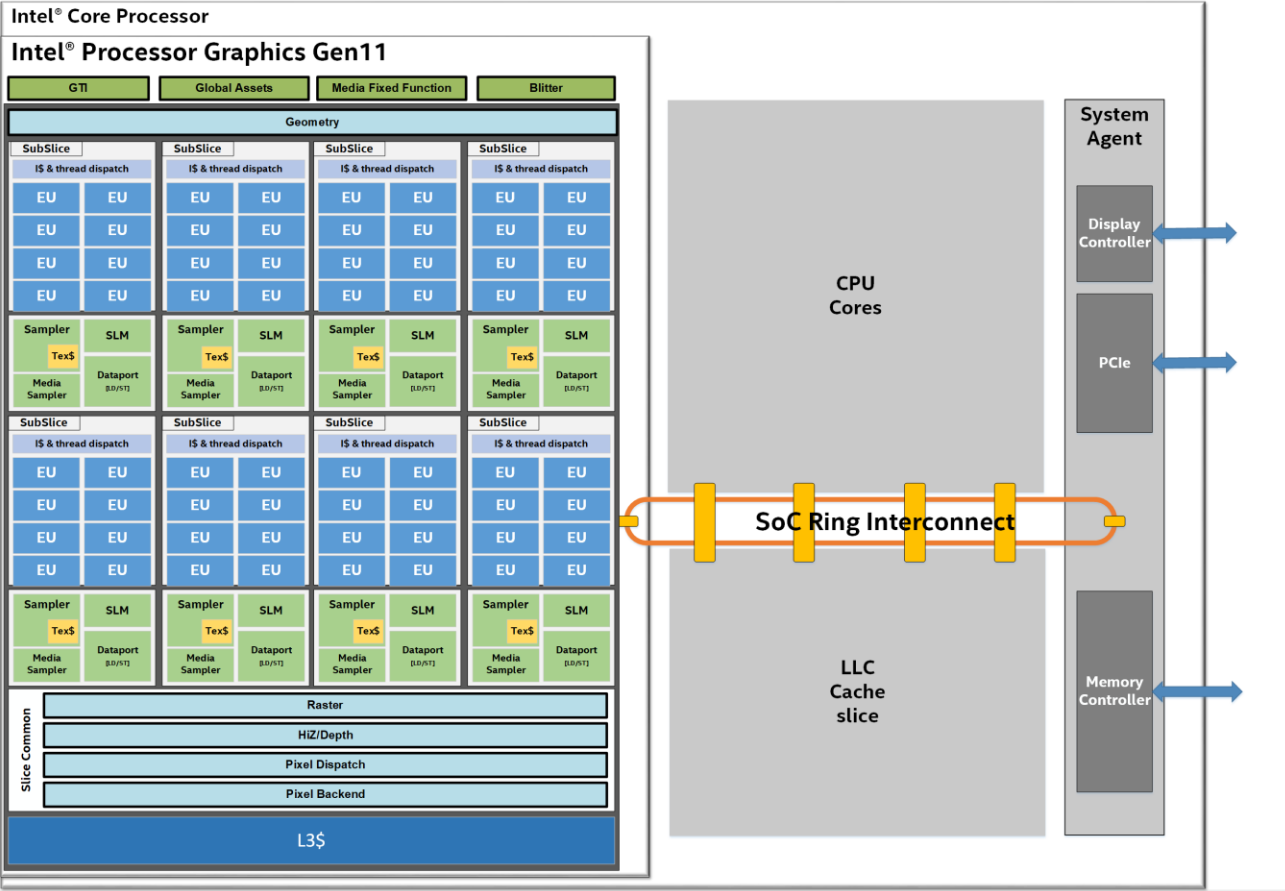Click an orange SoC Ring Interconnect node
1285x891 pixels.
[704, 521]
